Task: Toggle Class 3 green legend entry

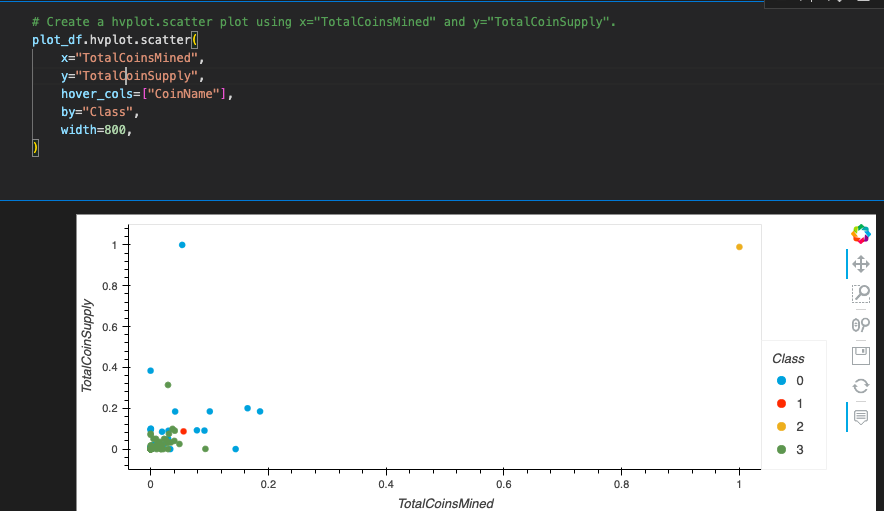Action: point(790,450)
